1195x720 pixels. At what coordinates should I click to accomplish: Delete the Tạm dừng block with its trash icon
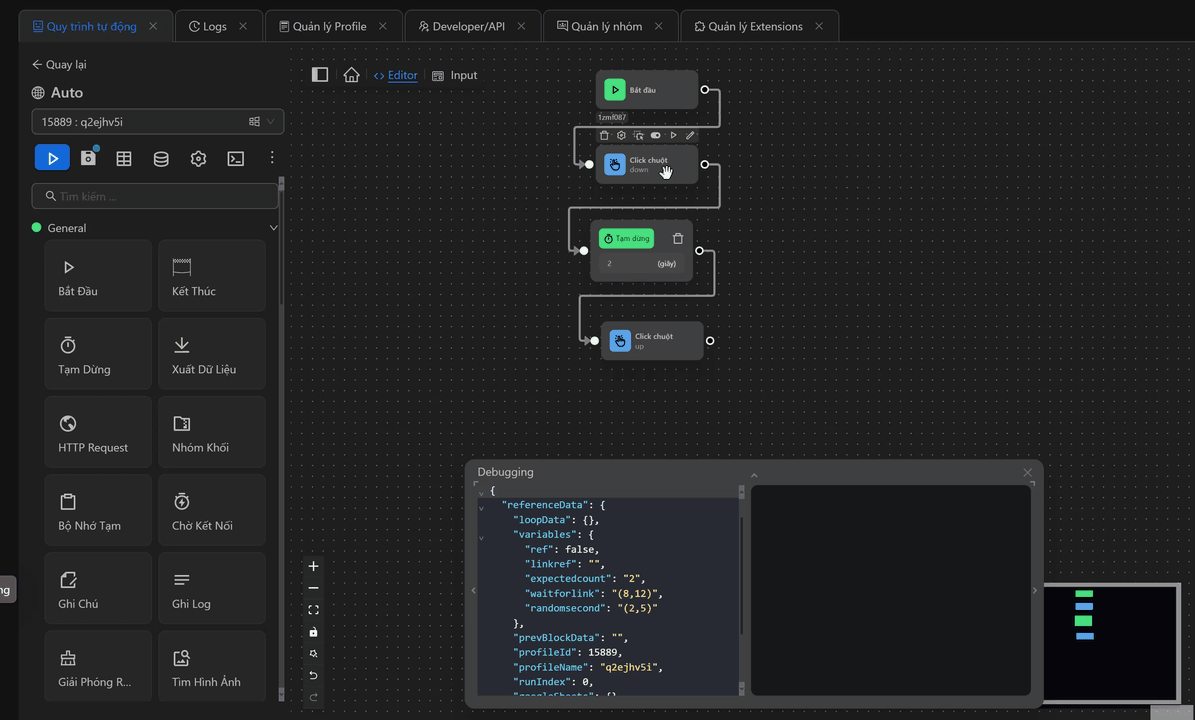tap(678, 239)
